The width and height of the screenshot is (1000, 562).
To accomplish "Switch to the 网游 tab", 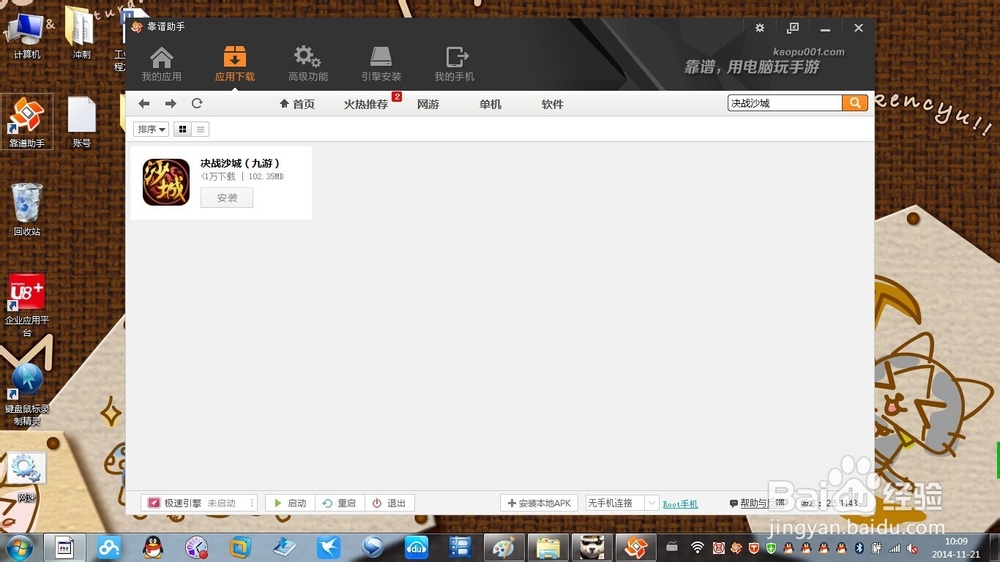I will 428,104.
